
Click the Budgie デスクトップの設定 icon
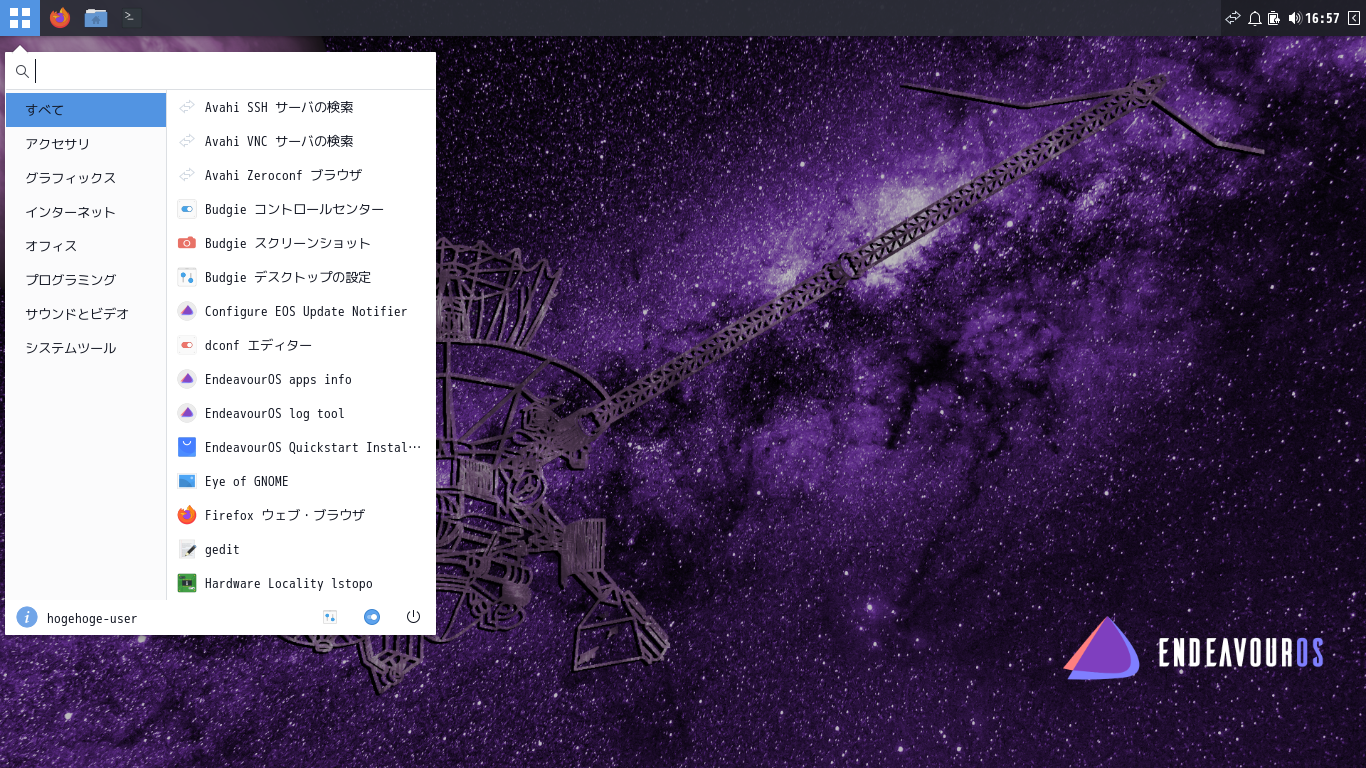(x=187, y=277)
